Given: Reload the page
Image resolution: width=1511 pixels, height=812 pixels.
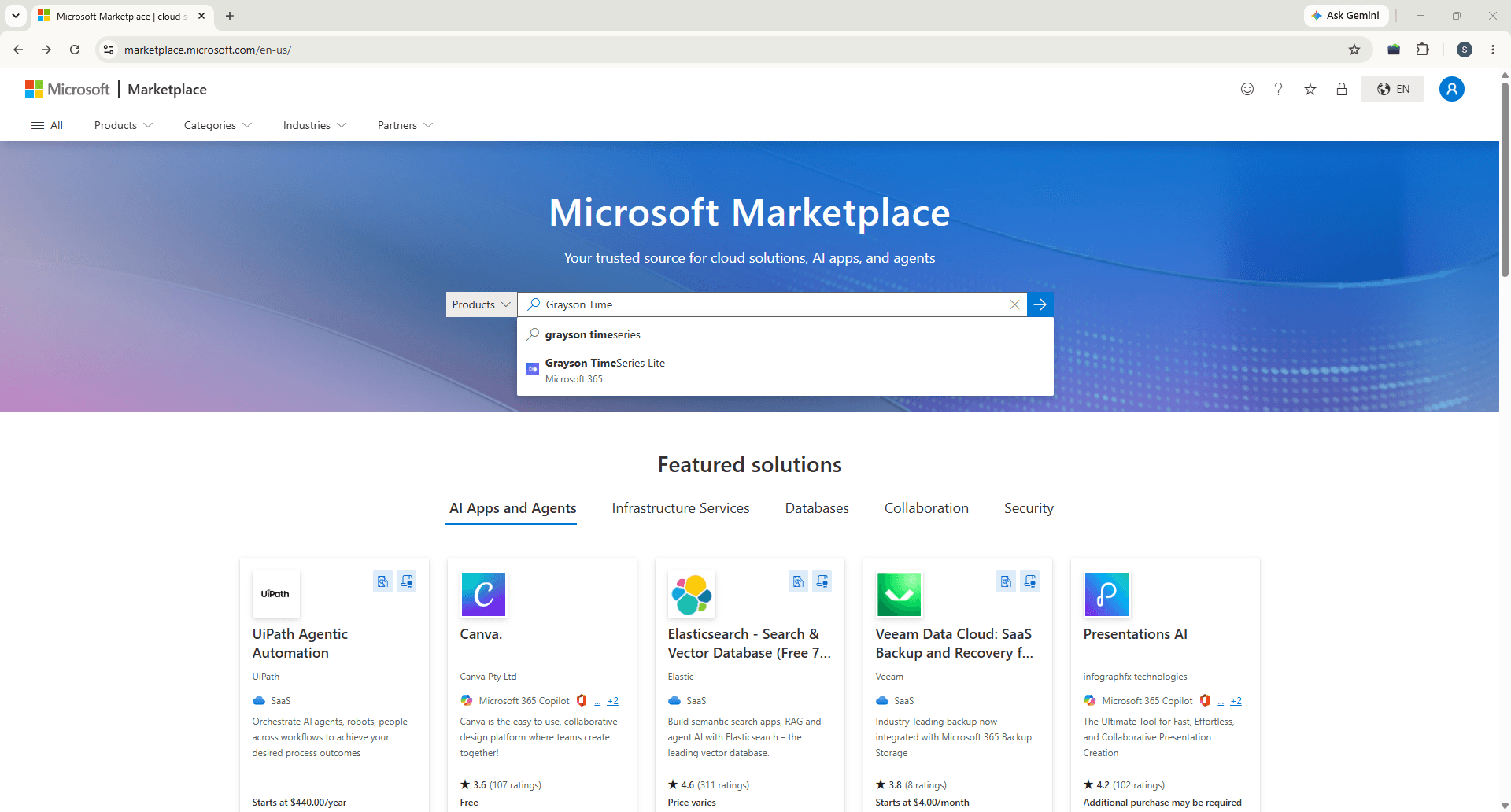Looking at the screenshot, I should tap(75, 50).
